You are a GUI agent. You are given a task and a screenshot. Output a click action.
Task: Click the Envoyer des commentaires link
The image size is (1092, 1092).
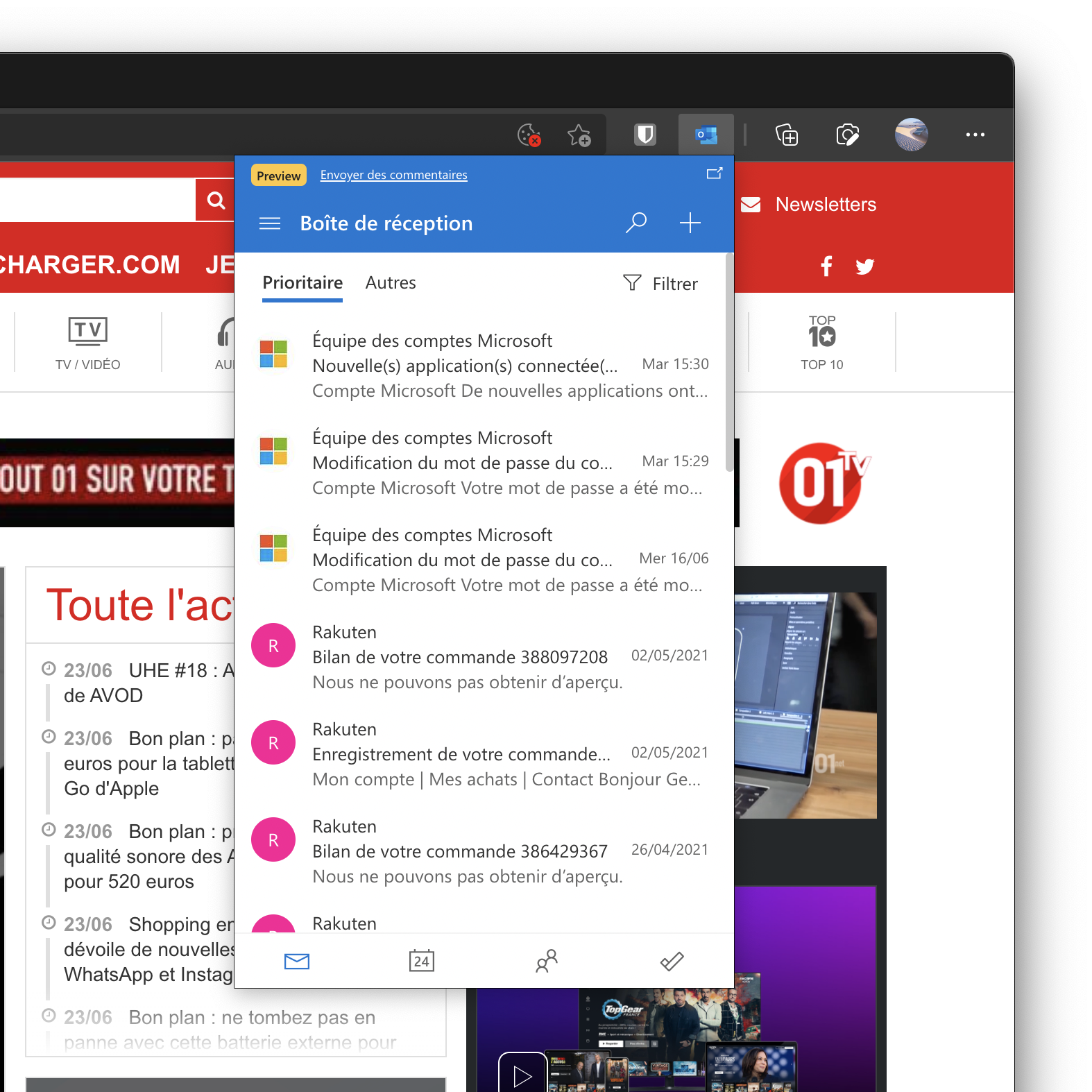(x=393, y=175)
